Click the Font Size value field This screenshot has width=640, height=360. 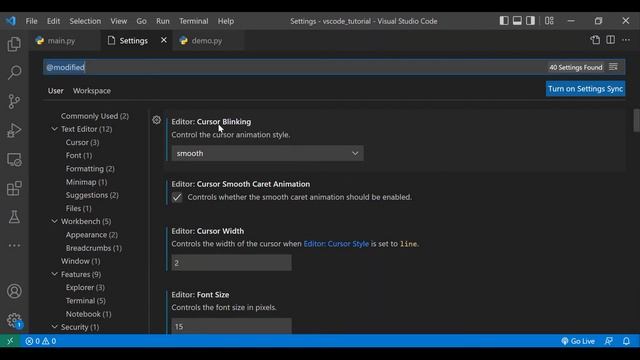click(x=231, y=326)
